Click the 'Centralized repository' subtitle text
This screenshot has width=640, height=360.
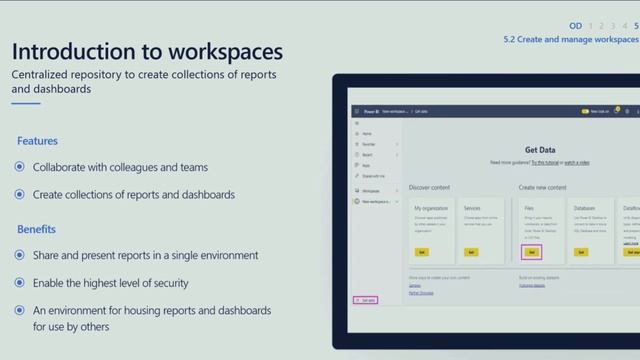[x=144, y=82]
